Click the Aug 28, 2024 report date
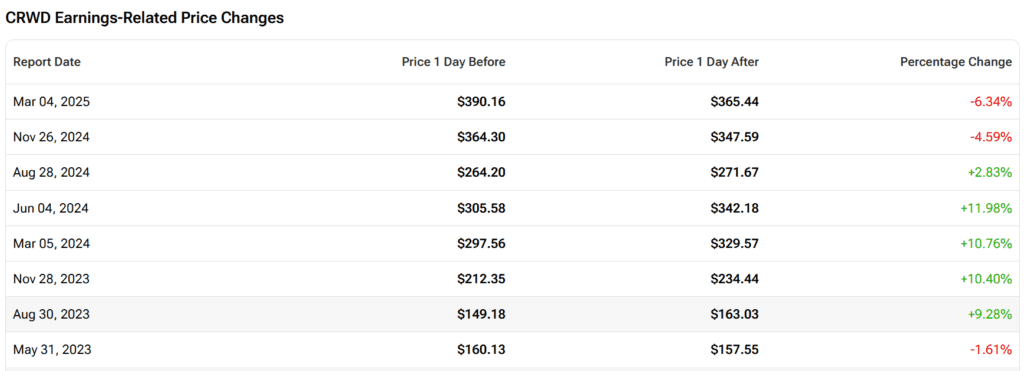Image resolution: width=1024 pixels, height=371 pixels. click(x=52, y=172)
